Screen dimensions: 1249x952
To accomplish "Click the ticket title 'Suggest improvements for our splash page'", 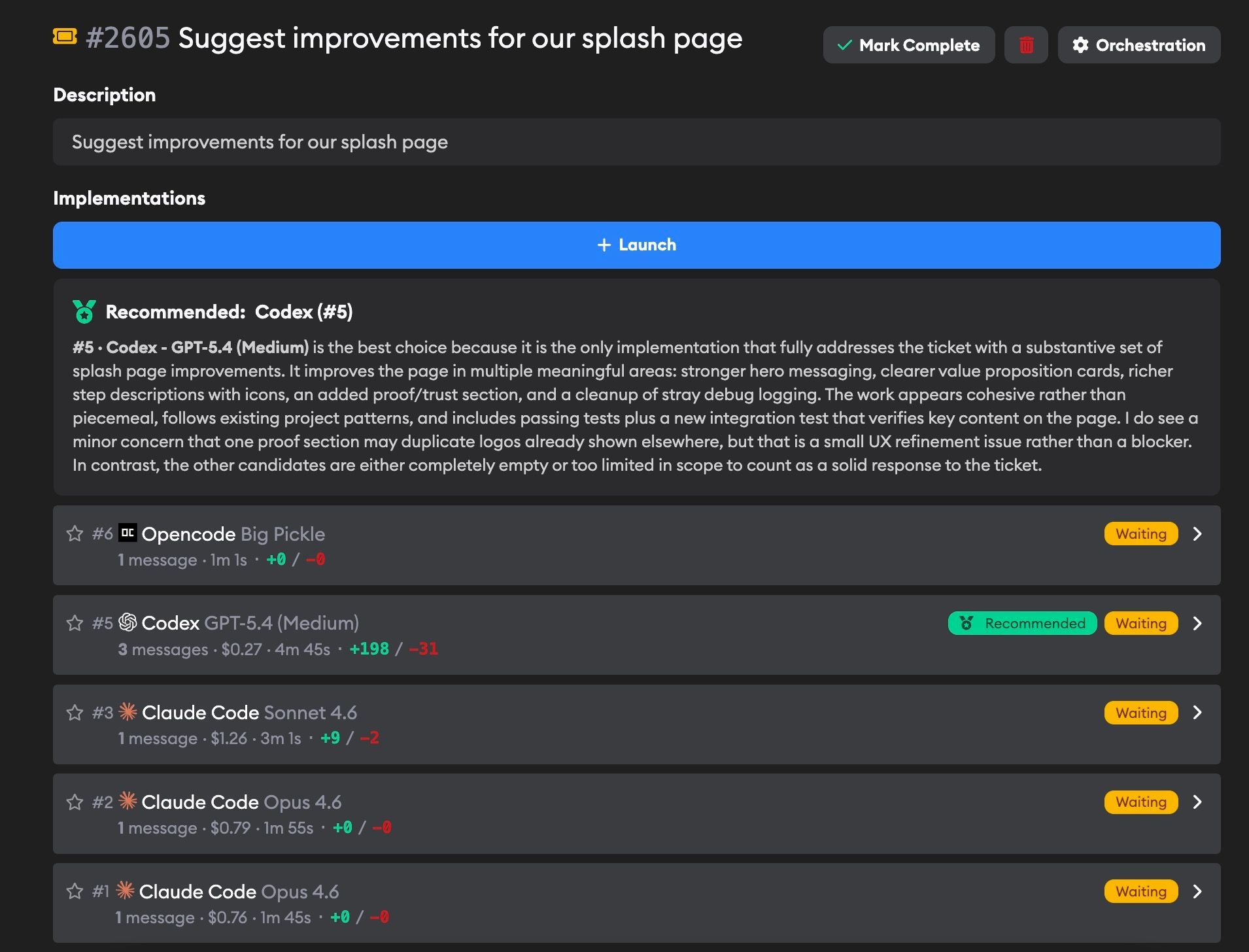I will click(460, 38).
